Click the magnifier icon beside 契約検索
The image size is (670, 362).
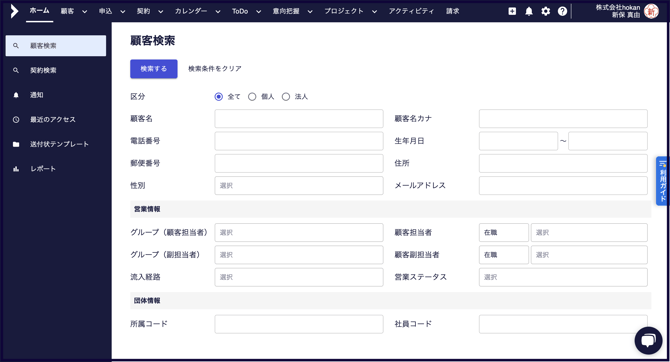point(16,71)
